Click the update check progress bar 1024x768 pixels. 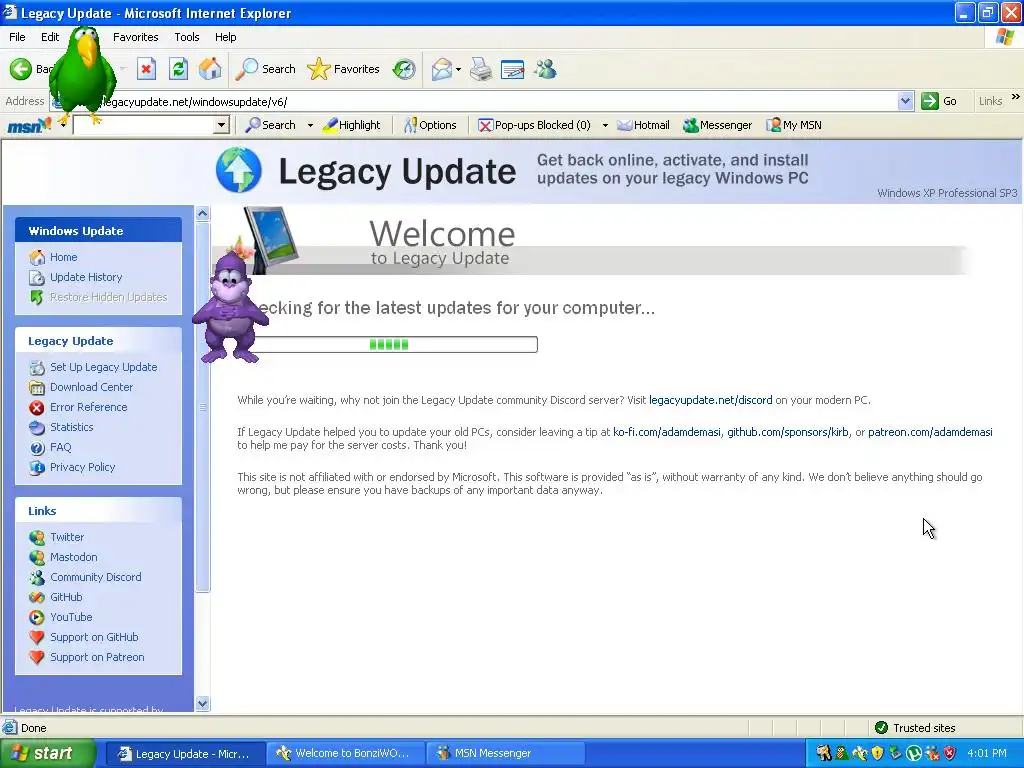tap(390, 344)
